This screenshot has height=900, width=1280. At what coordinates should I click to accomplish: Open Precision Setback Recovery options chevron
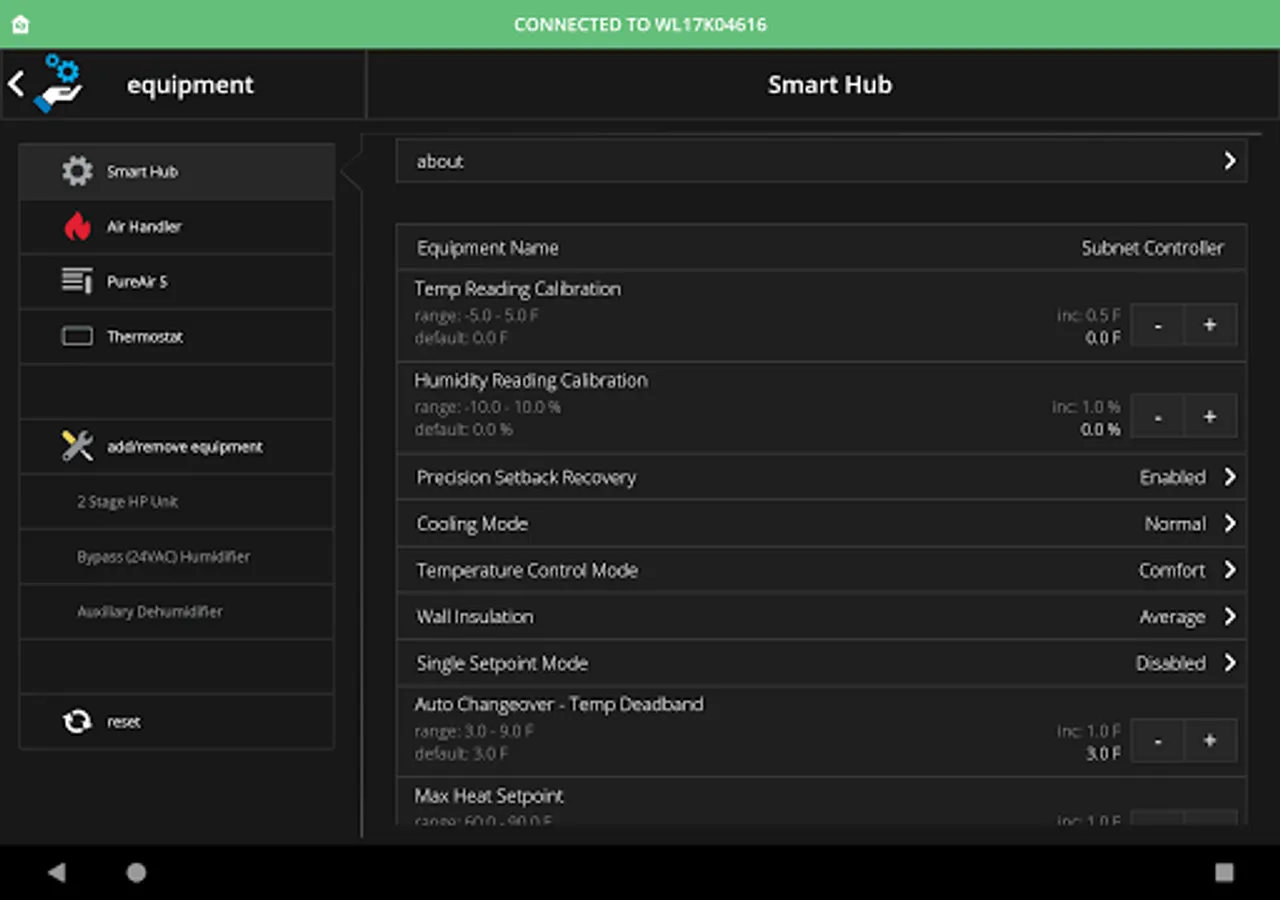coord(1229,477)
